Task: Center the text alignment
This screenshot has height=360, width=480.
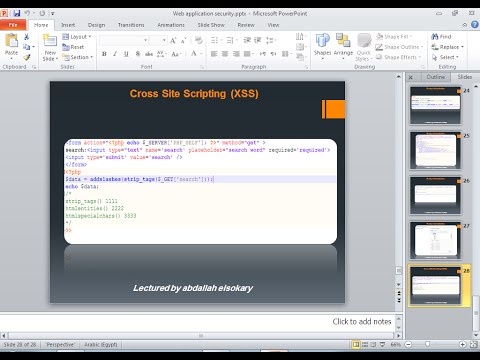Action: 225,54
